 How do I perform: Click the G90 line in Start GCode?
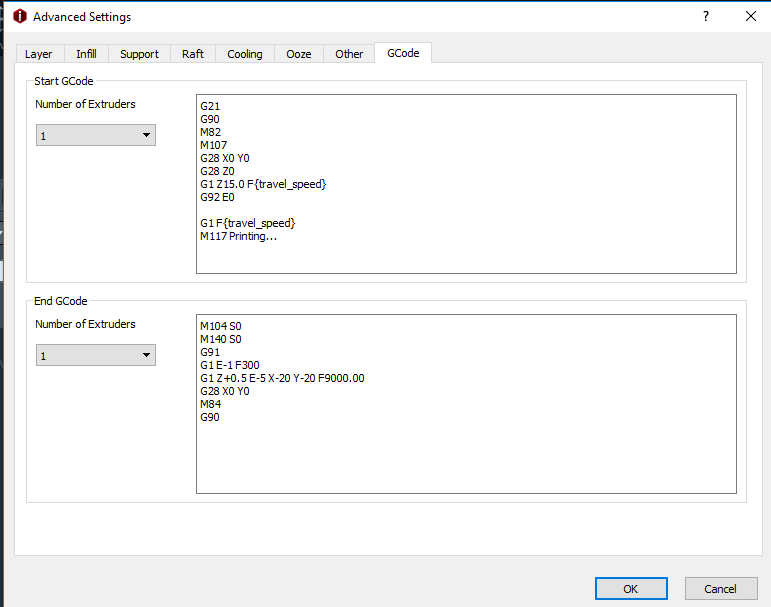(x=210, y=119)
